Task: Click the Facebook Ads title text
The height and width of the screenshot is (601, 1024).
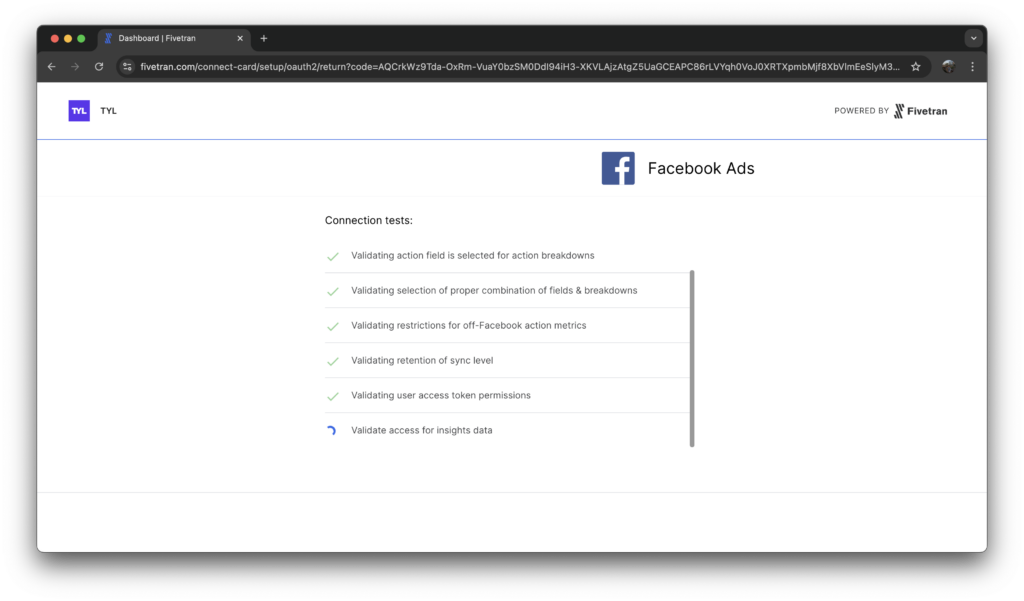Action: click(x=701, y=168)
